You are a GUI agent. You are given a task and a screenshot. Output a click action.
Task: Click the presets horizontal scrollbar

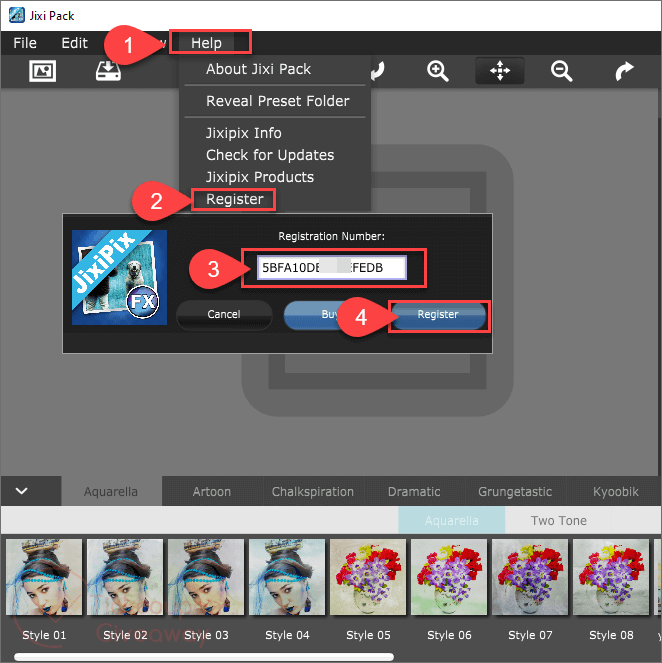point(204,657)
